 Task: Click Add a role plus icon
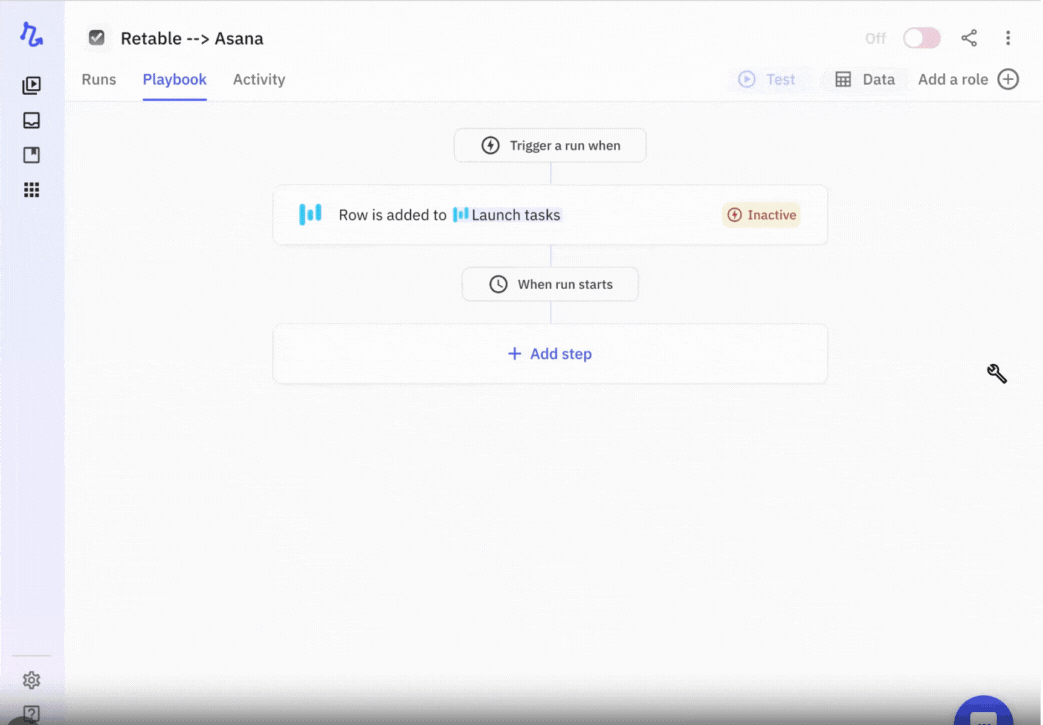pos(1008,79)
